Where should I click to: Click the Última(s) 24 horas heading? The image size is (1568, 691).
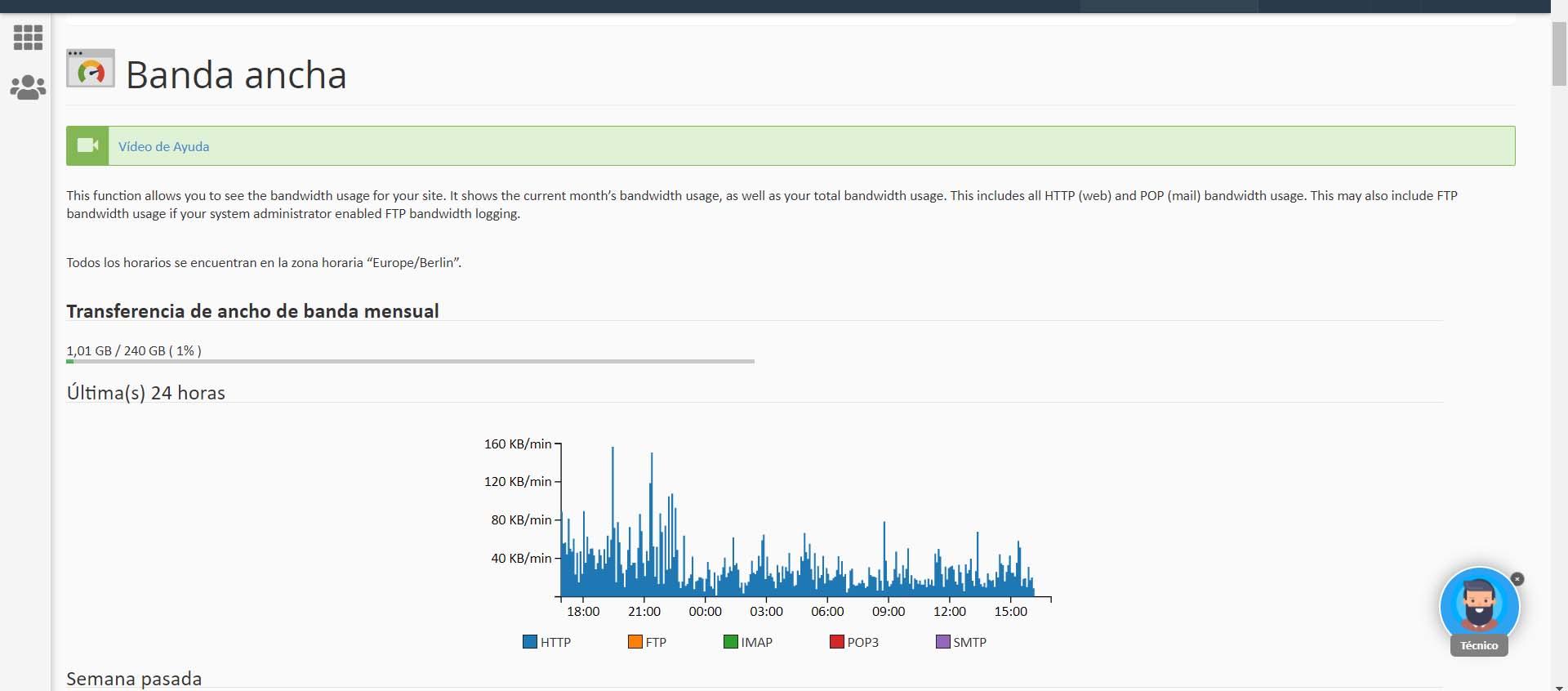click(146, 393)
